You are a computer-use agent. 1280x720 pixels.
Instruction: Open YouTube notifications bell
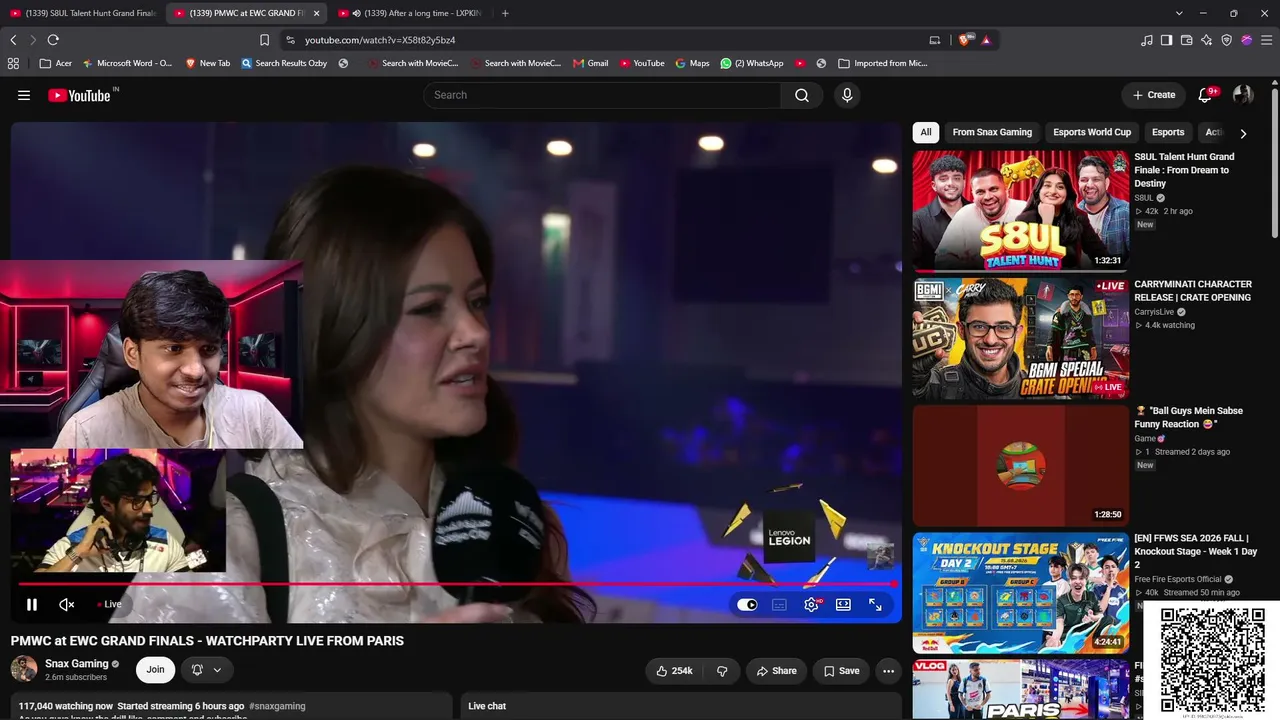coord(1206,95)
